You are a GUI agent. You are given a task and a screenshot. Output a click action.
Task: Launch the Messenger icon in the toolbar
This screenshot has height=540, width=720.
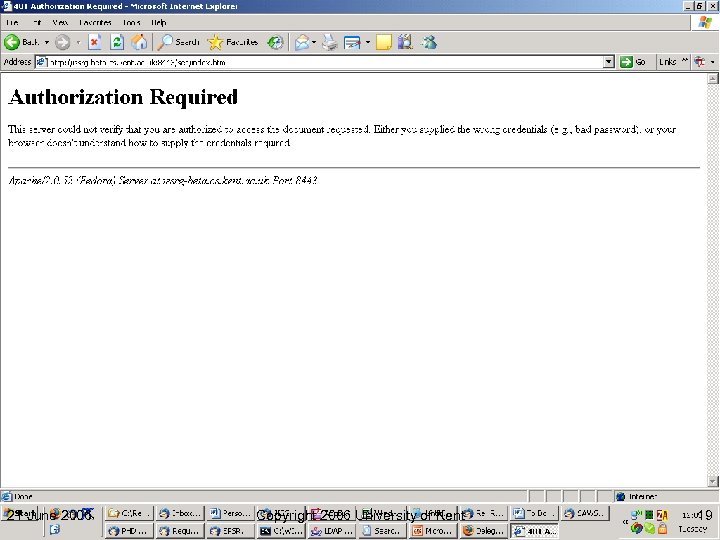pyautogui.click(x=429, y=42)
